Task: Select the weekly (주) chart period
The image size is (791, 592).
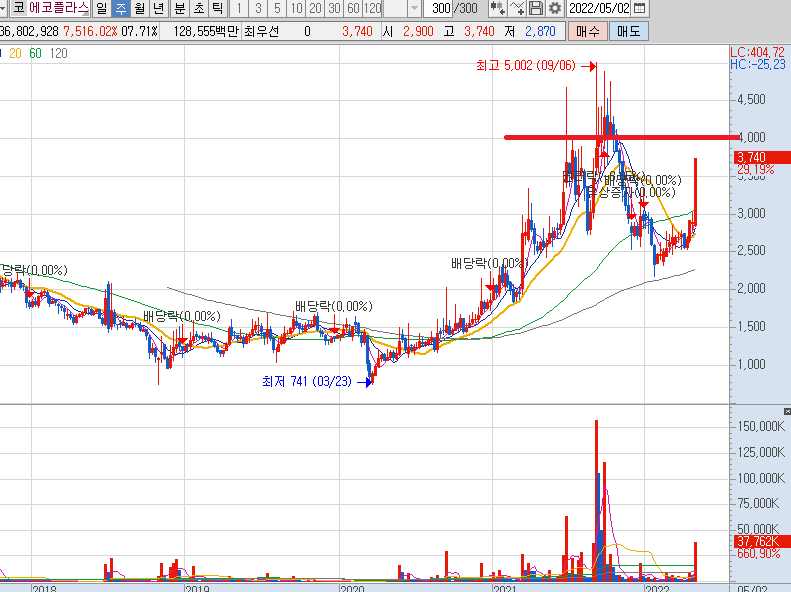Action: (121, 8)
